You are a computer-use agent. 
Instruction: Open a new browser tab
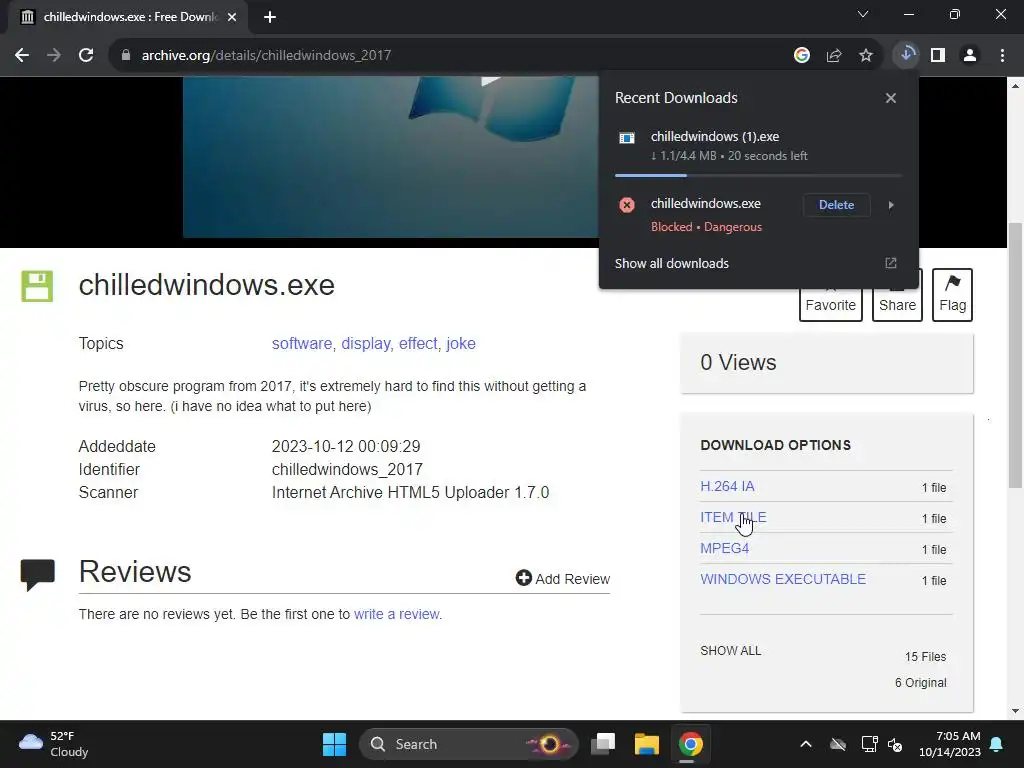[x=270, y=17]
